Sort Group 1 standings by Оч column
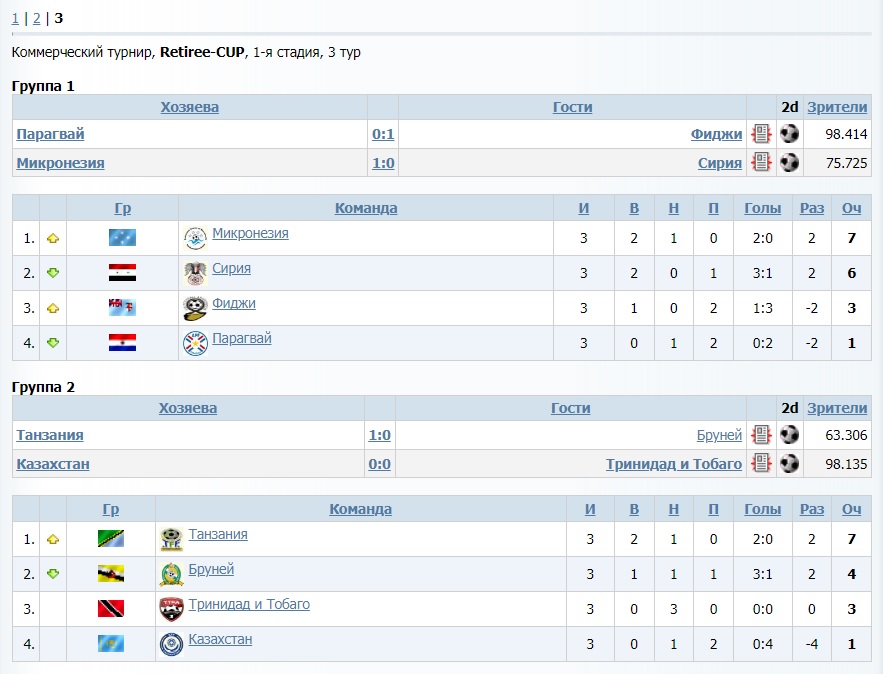The height and width of the screenshot is (674, 883). [851, 208]
